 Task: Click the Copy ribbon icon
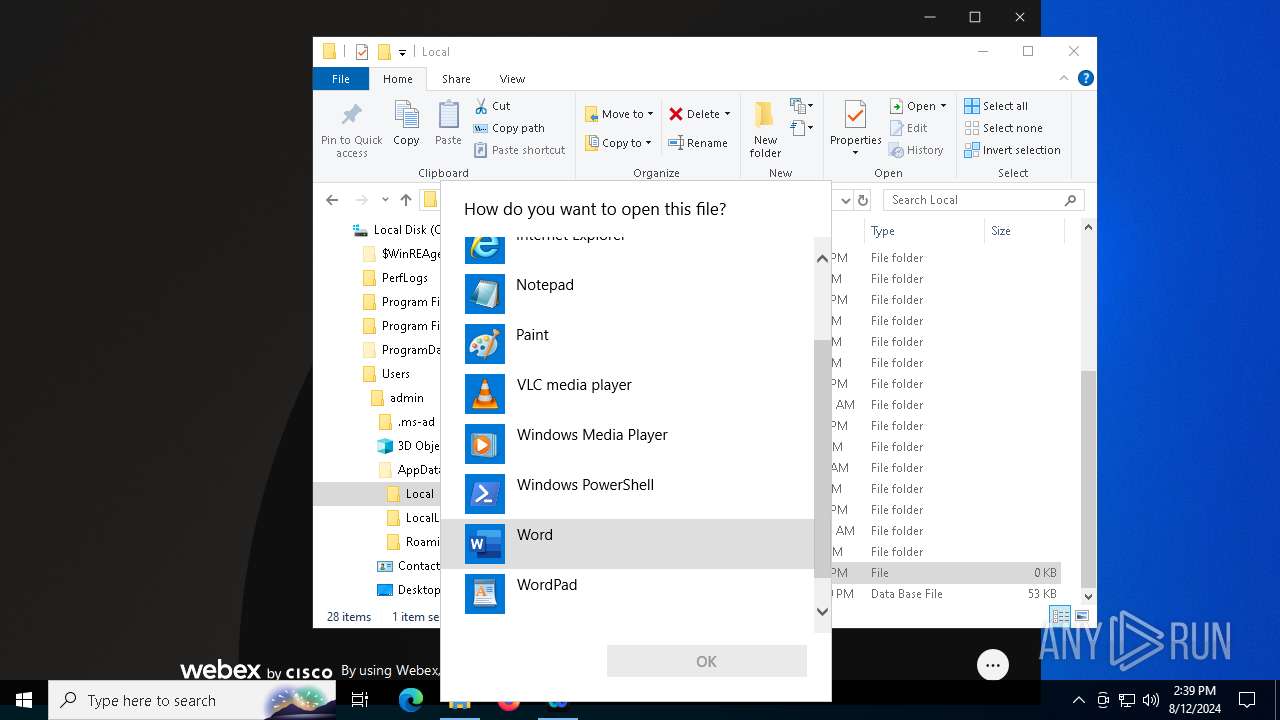click(406, 124)
